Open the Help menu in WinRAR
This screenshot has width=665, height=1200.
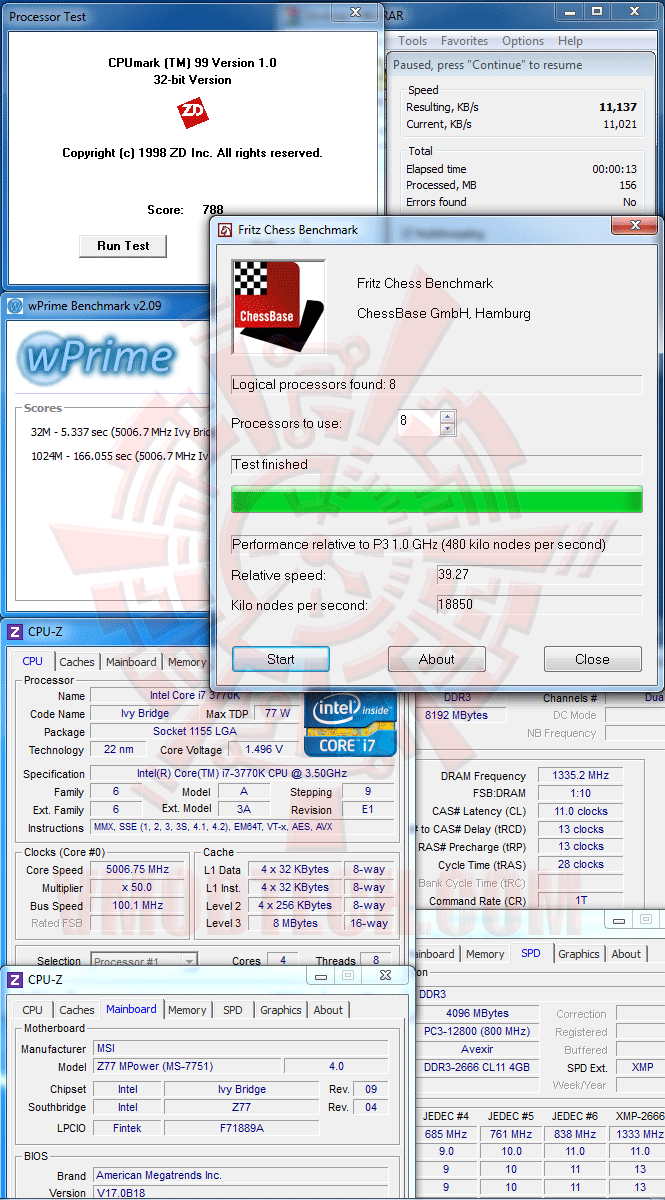(x=571, y=41)
